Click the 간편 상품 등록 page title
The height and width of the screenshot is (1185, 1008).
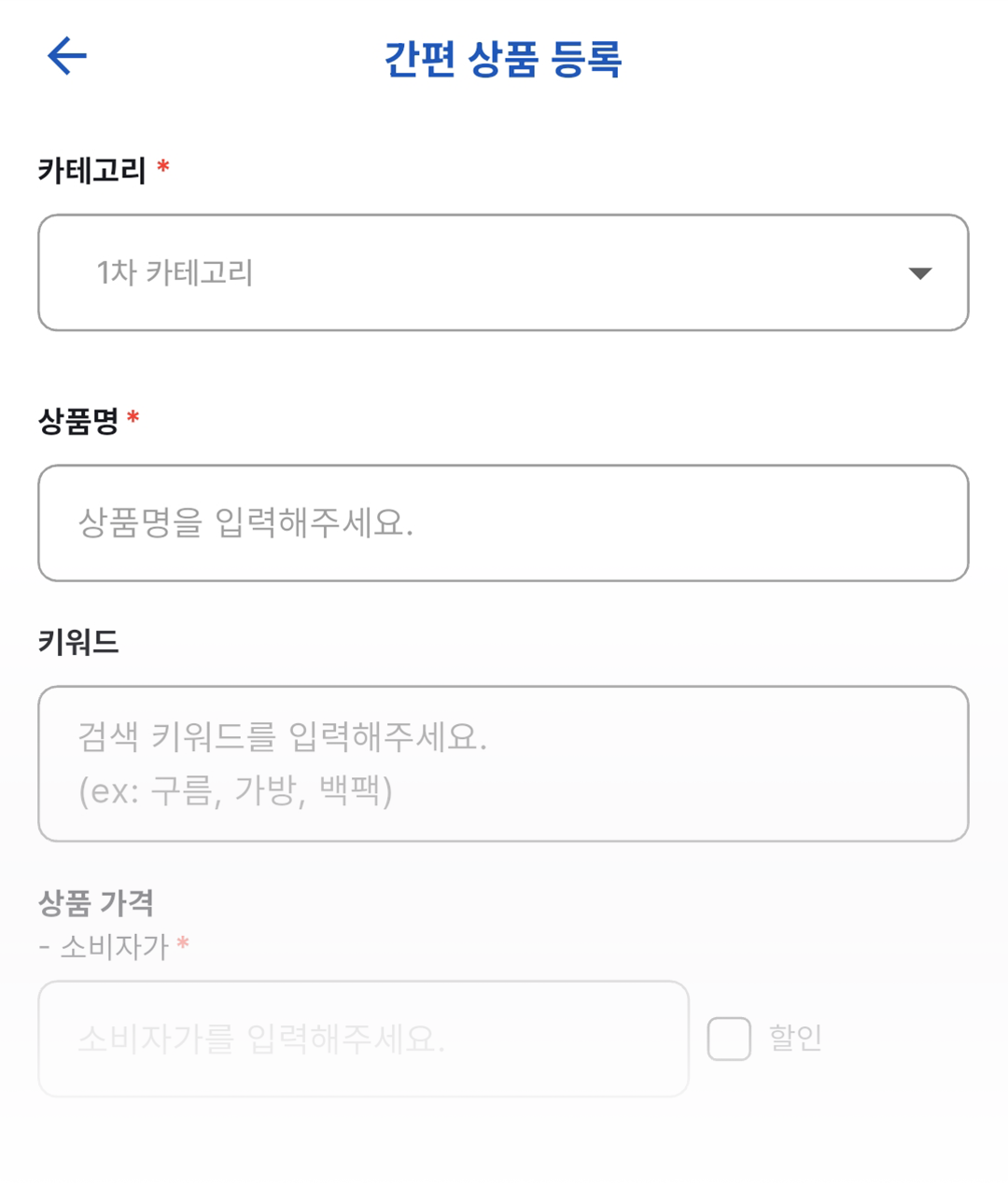tap(503, 59)
